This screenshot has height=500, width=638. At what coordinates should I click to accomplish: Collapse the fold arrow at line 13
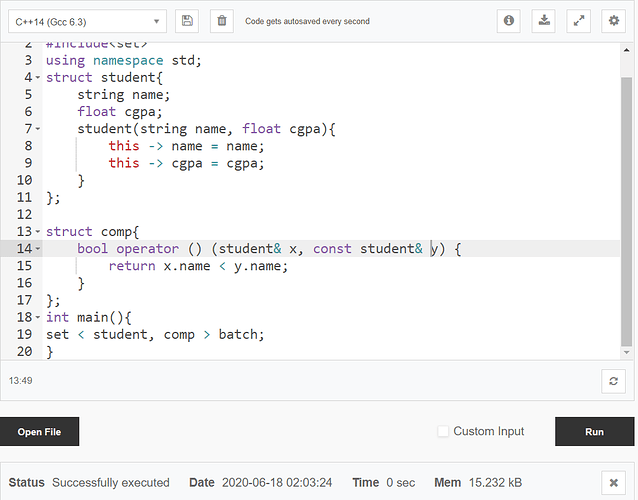pyautogui.click(x=38, y=231)
